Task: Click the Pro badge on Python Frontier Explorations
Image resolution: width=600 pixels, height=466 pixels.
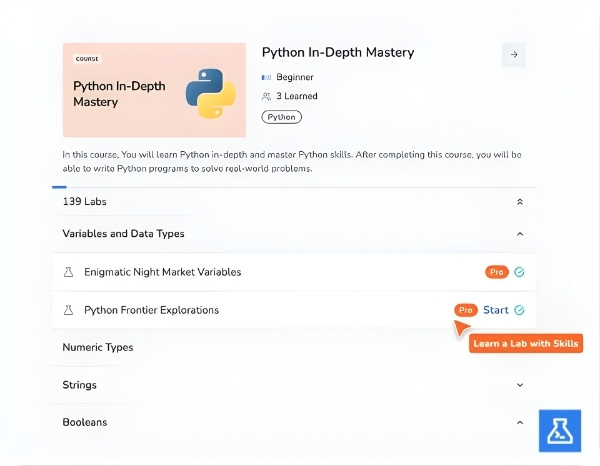Action: [465, 310]
